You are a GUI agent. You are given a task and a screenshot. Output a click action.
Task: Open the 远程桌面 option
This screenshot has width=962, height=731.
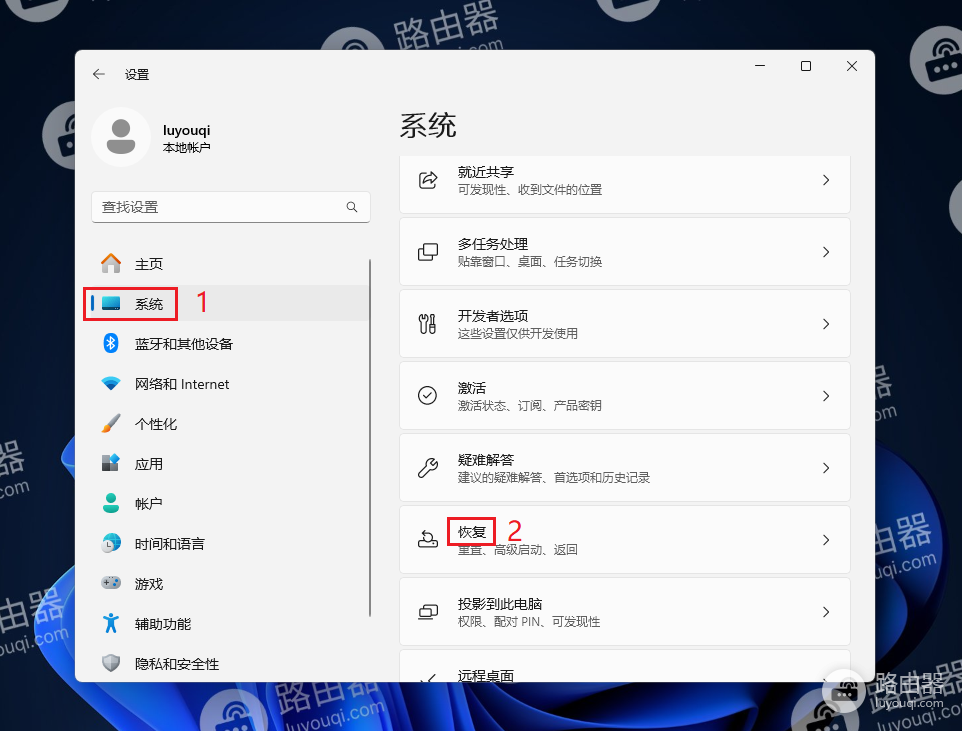625,666
